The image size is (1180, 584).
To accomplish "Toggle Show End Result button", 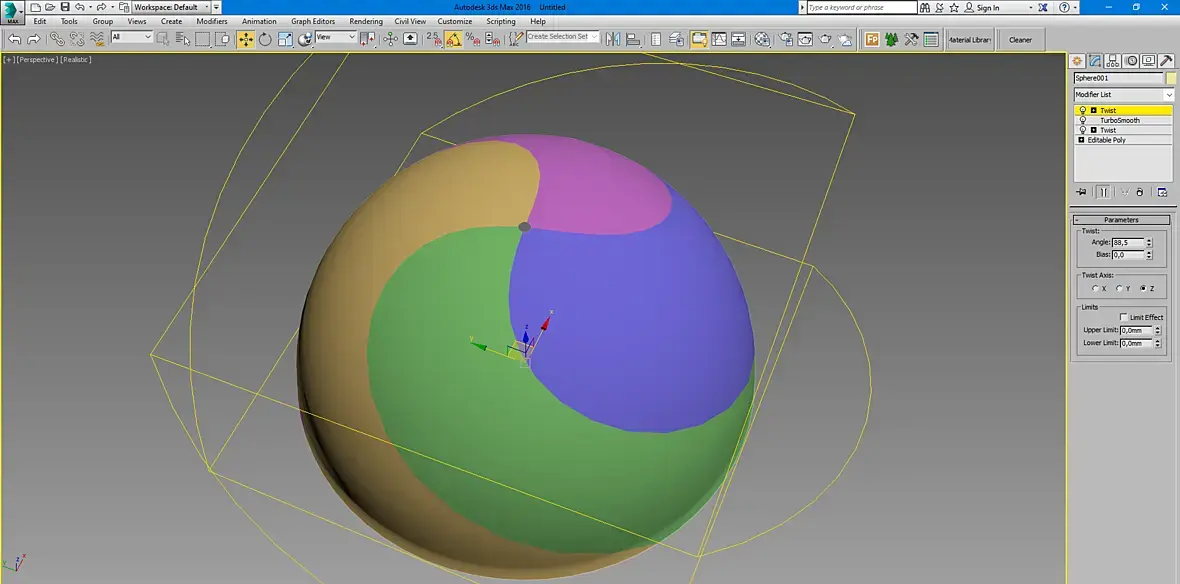I will click(x=1102, y=192).
